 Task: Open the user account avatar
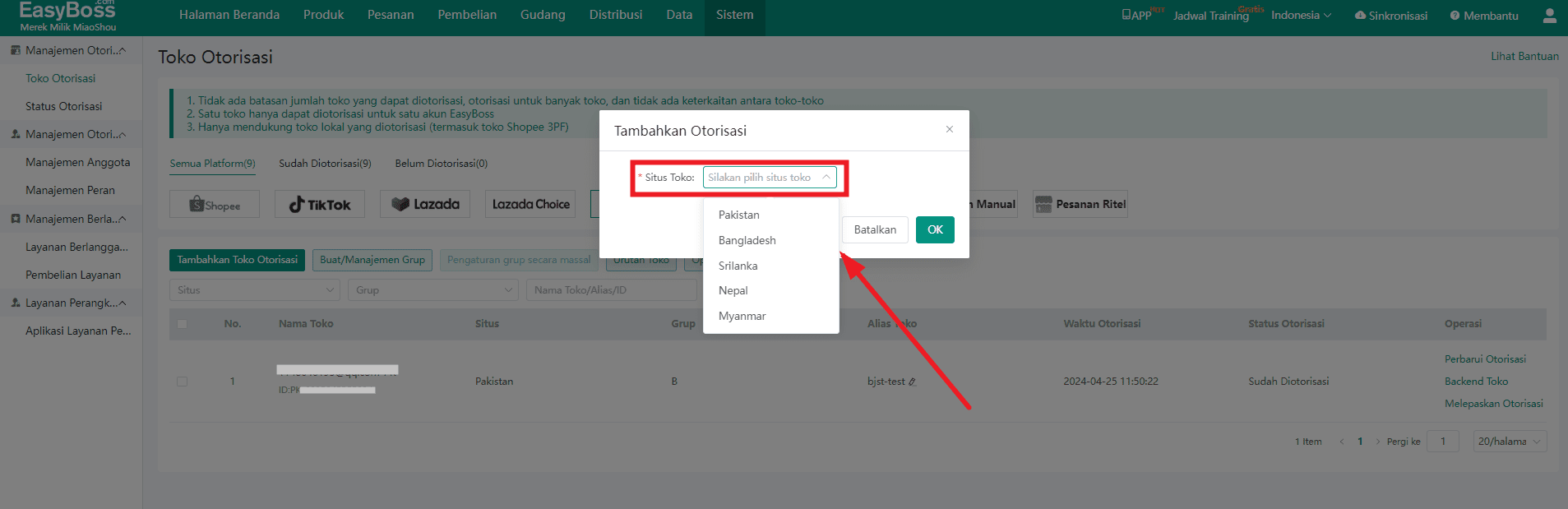pyautogui.click(x=1550, y=16)
